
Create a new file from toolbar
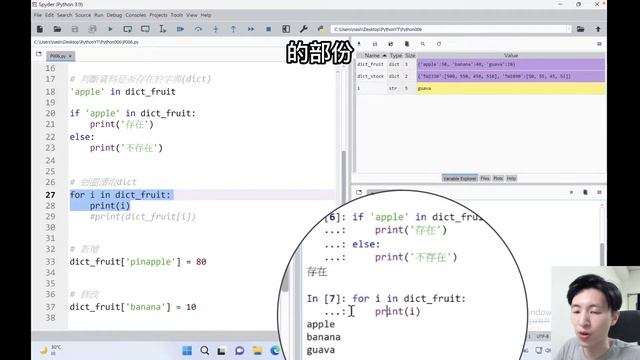point(40,29)
